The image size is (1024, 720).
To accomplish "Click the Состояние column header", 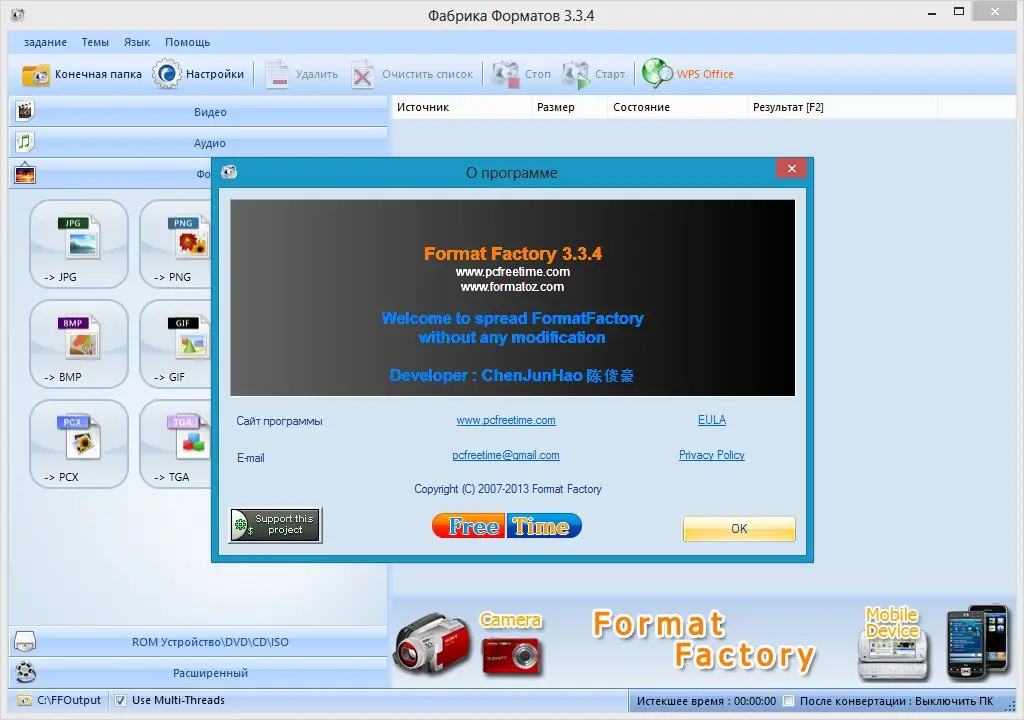I will 677,107.
